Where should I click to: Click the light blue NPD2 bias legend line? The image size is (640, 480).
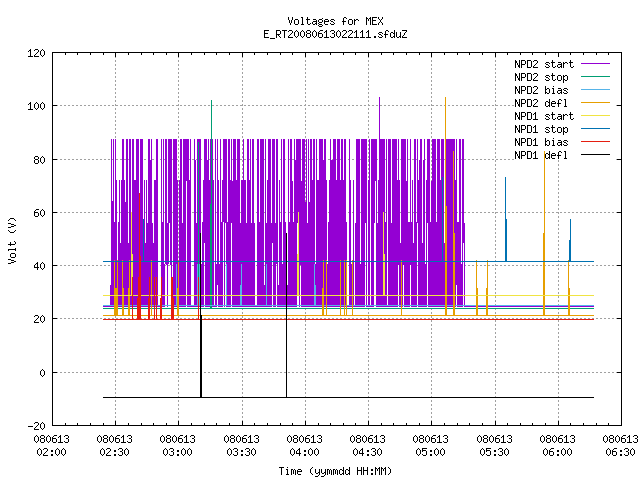pos(595,90)
